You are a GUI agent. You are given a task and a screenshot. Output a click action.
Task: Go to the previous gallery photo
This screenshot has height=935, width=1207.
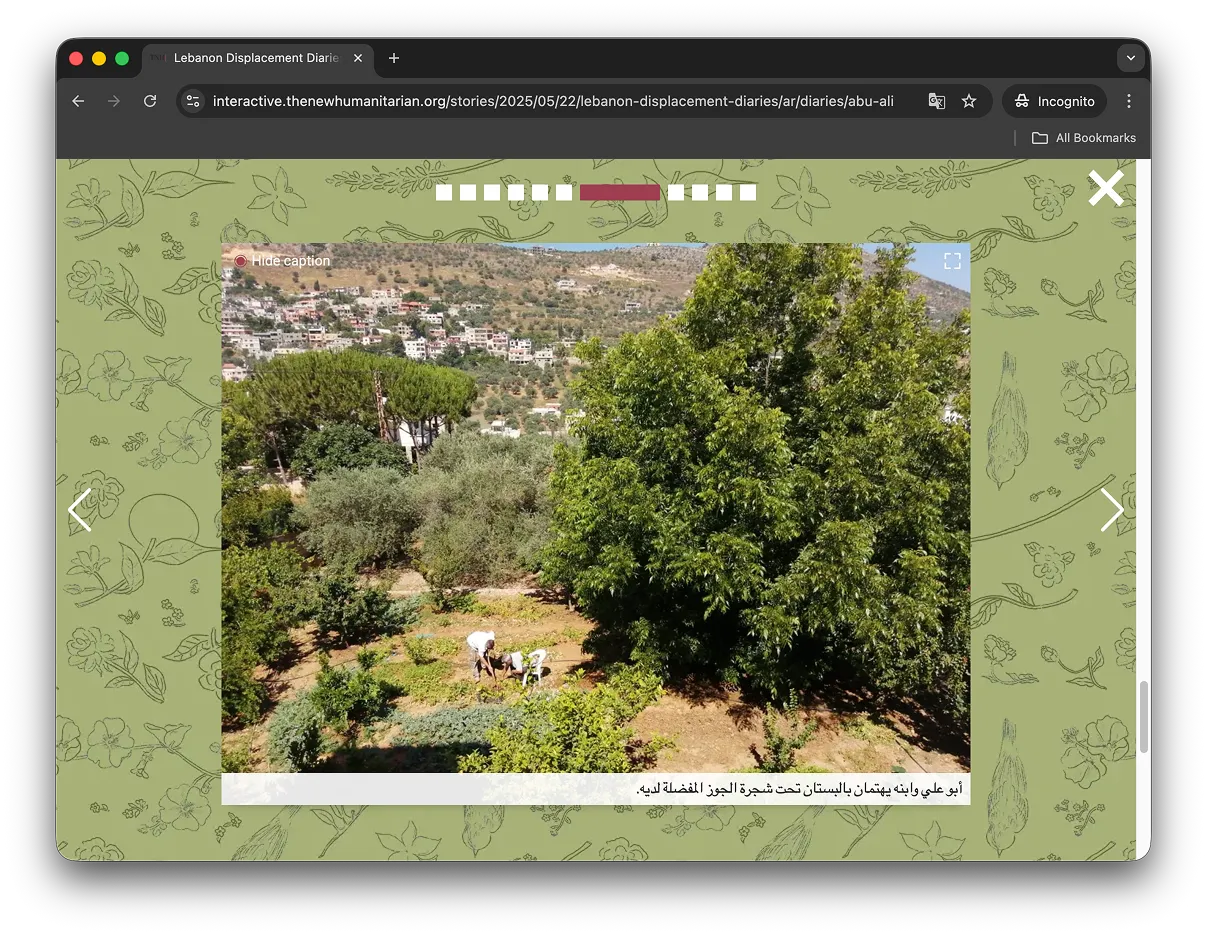80,510
